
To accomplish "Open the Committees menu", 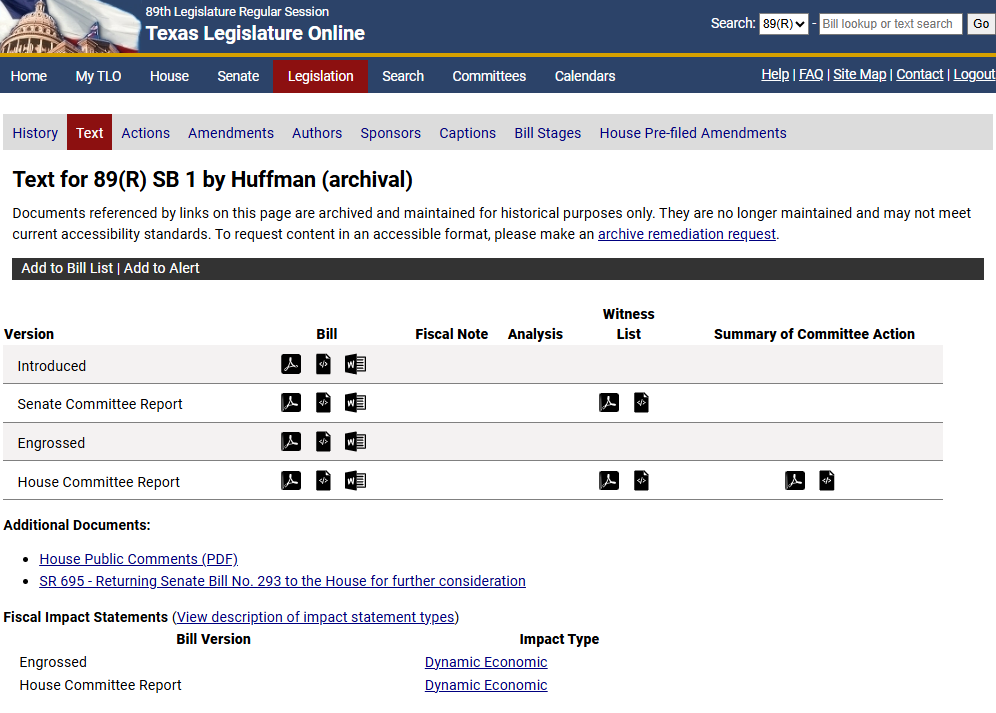I will point(489,76).
